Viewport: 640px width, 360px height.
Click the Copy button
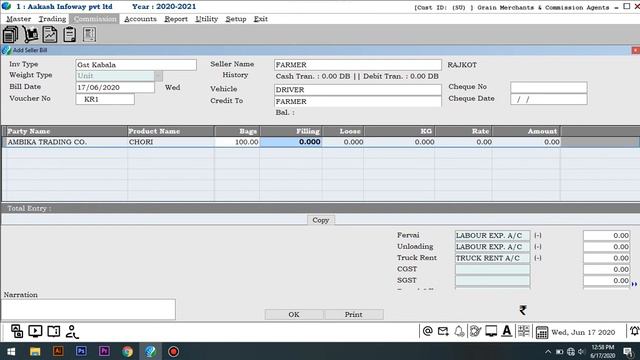pyautogui.click(x=321, y=220)
